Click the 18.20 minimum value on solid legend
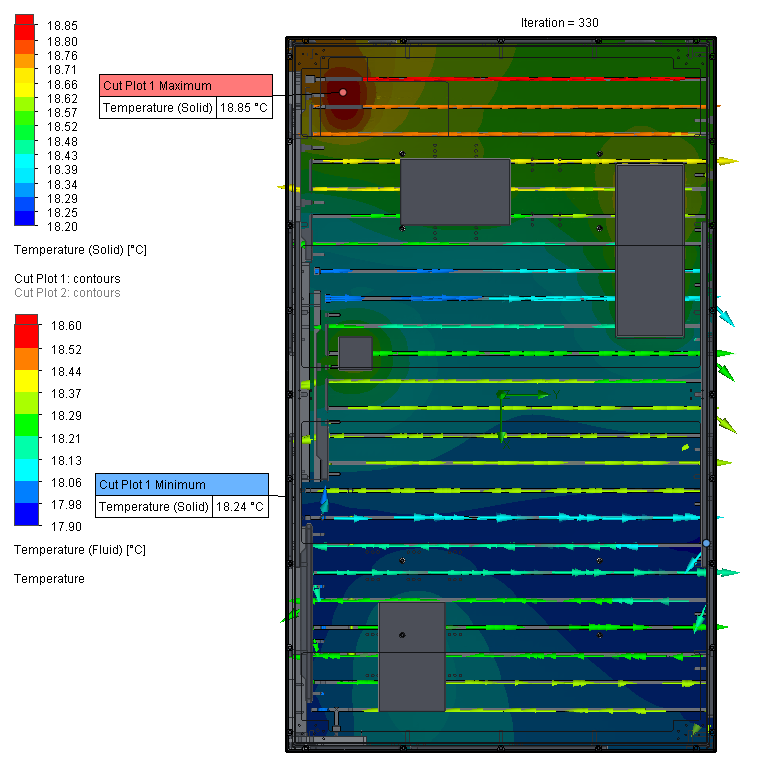Image resolution: width=767 pixels, height=773 pixels. (x=62, y=227)
